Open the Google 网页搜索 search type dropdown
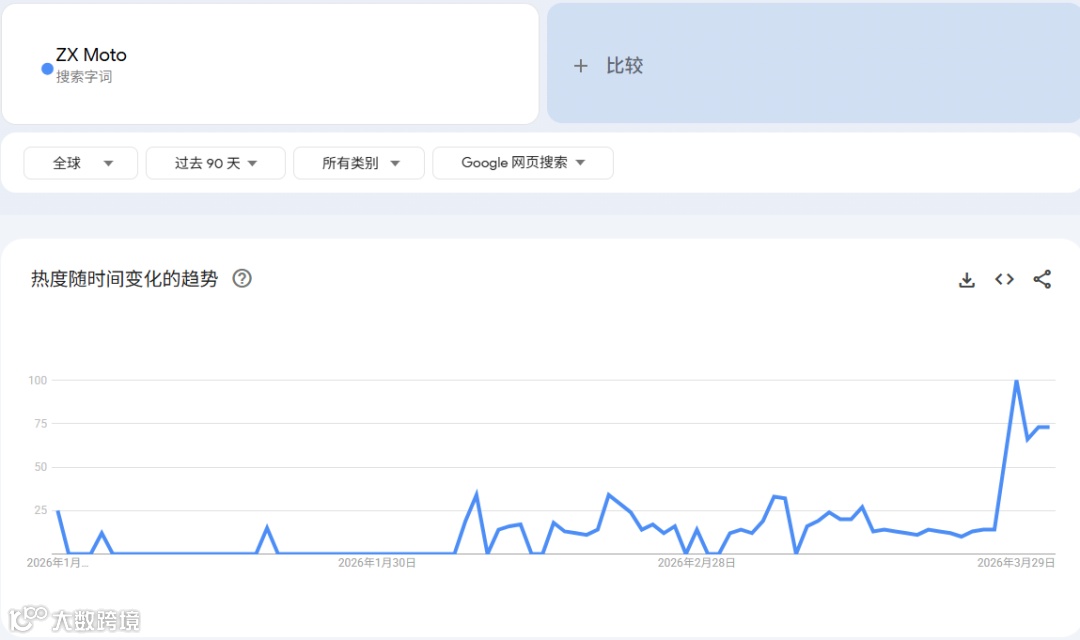Screen dimensions: 1080x640 [523, 163]
